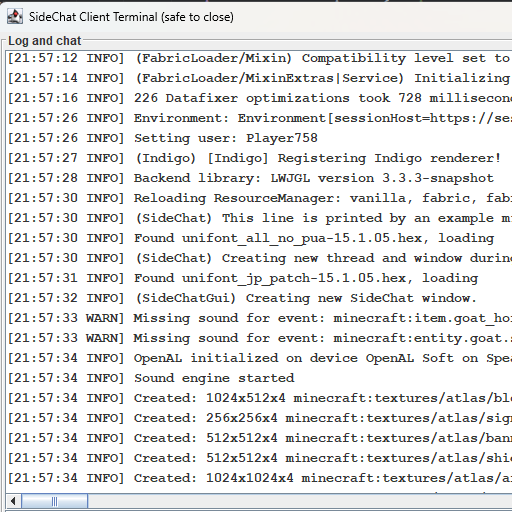
Task: Click the Reloading ResourceManager log line
Action: coord(260,198)
